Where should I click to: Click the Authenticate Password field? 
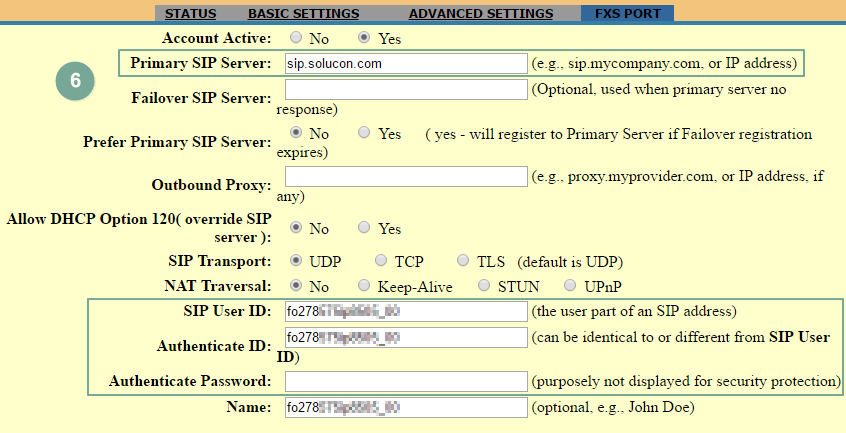pos(405,381)
